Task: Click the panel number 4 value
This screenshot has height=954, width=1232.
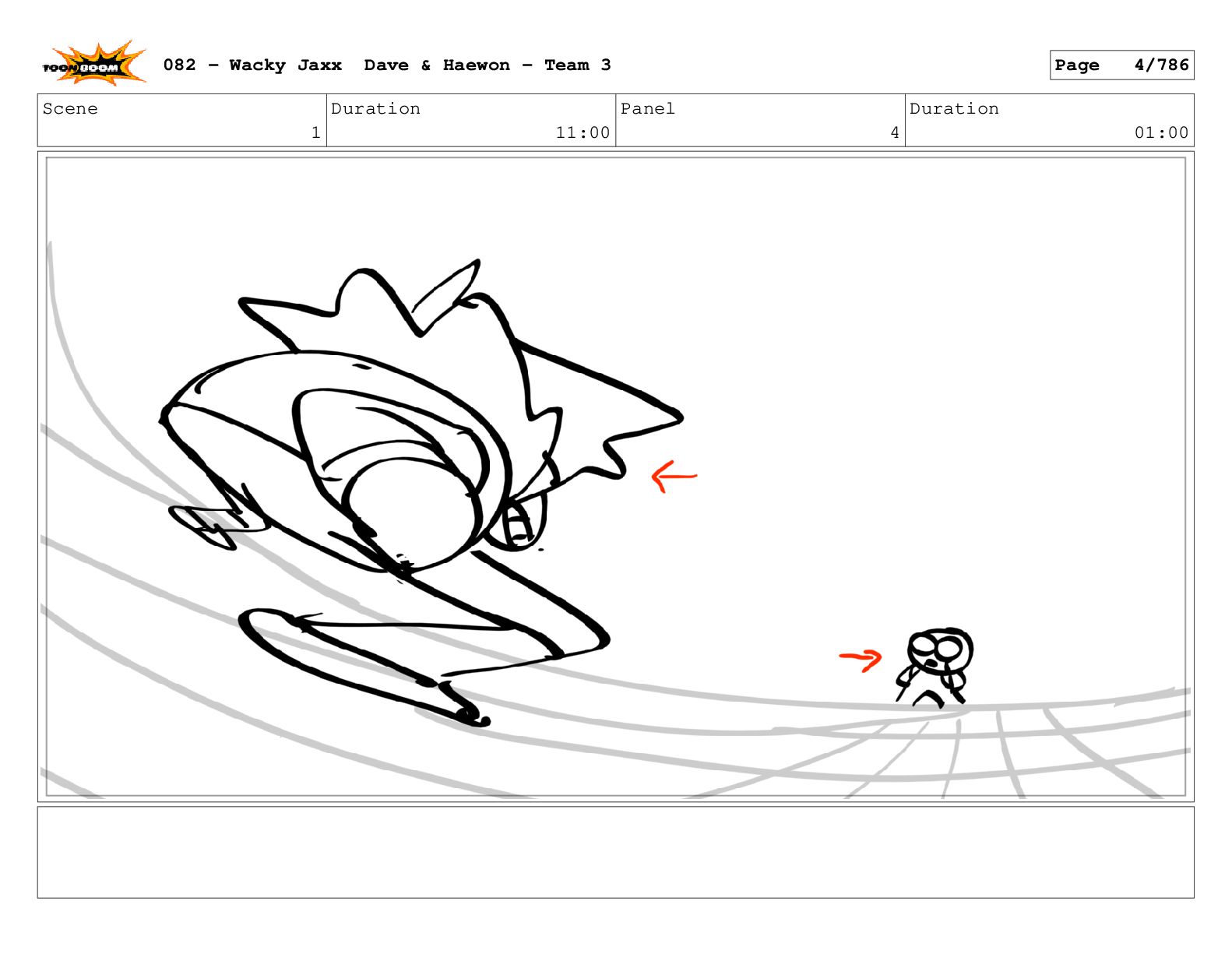Action: (x=895, y=133)
